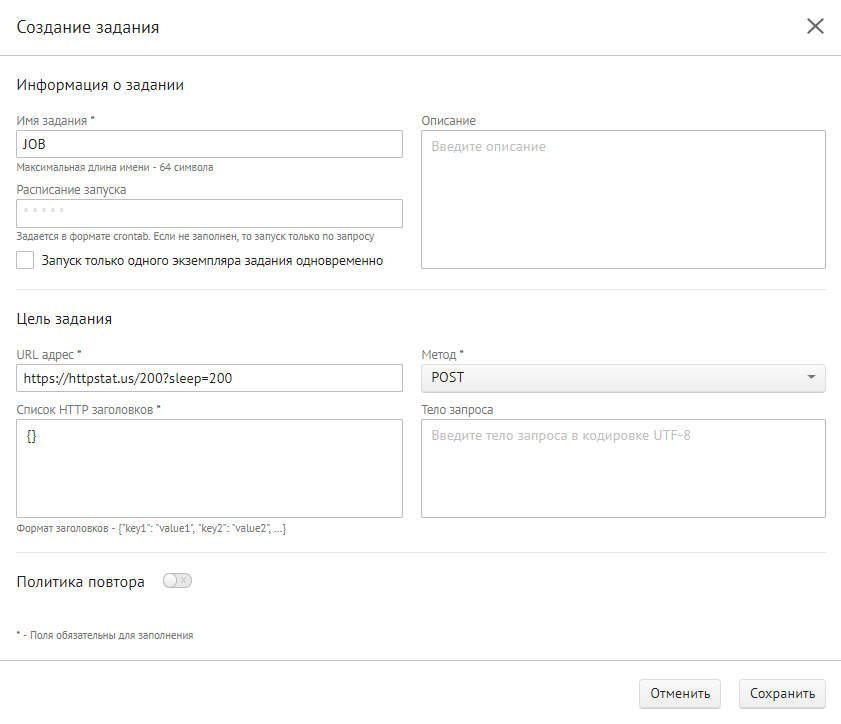This screenshot has width=841, height=724.
Task: Enable the single-instance launch checkbox
Action: [x=26, y=260]
